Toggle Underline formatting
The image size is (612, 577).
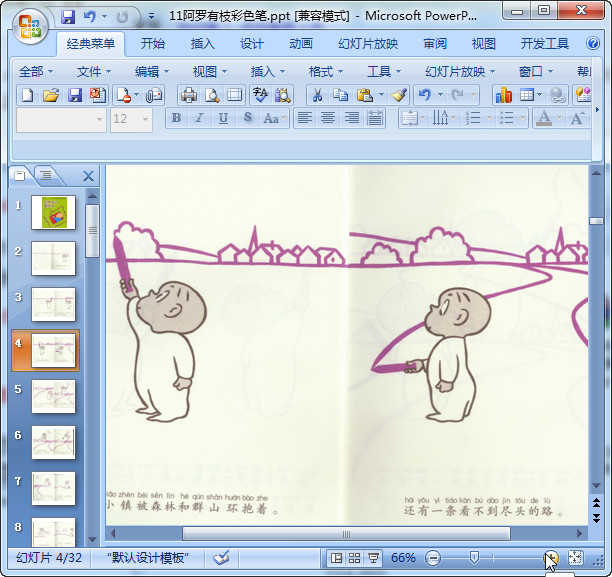[223, 118]
